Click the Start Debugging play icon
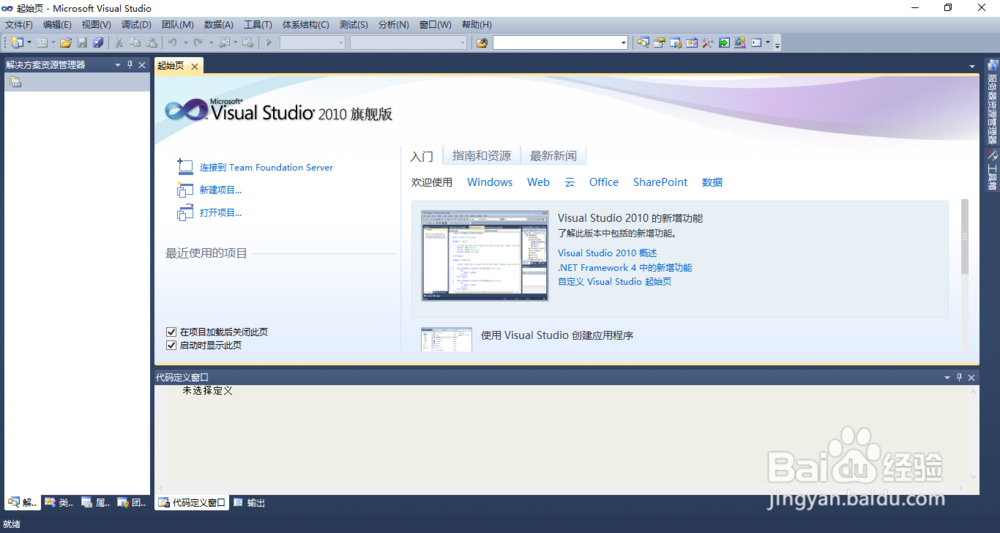Screen dimensions: 1000x533 point(269,43)
